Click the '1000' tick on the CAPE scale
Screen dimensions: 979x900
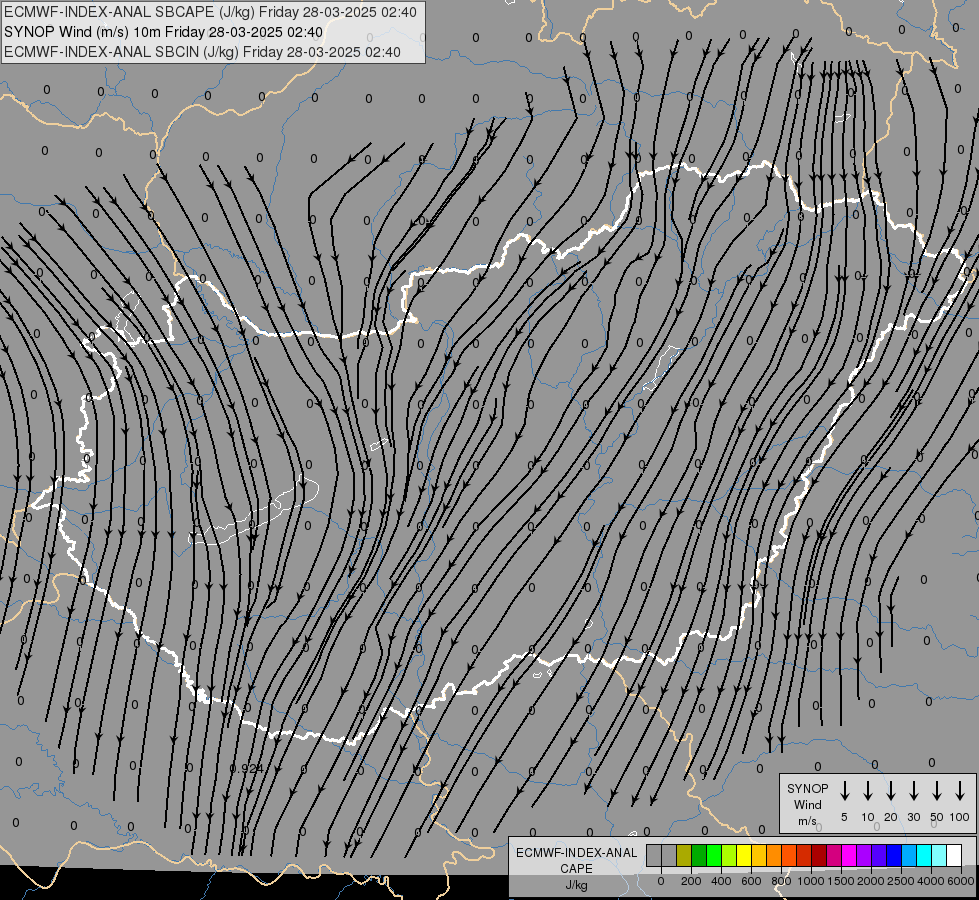coord(810,881)
